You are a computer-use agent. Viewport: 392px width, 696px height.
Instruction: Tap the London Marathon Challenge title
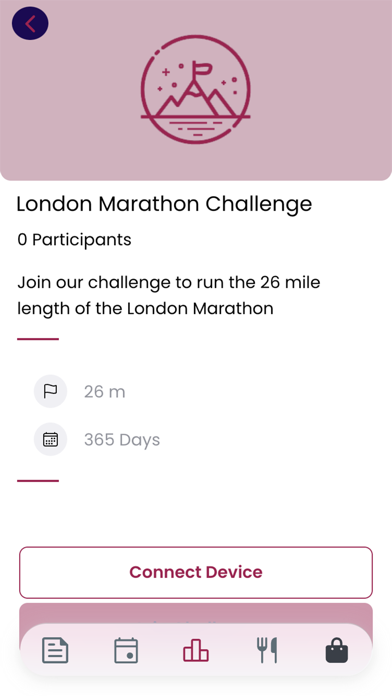pos(164,204)
